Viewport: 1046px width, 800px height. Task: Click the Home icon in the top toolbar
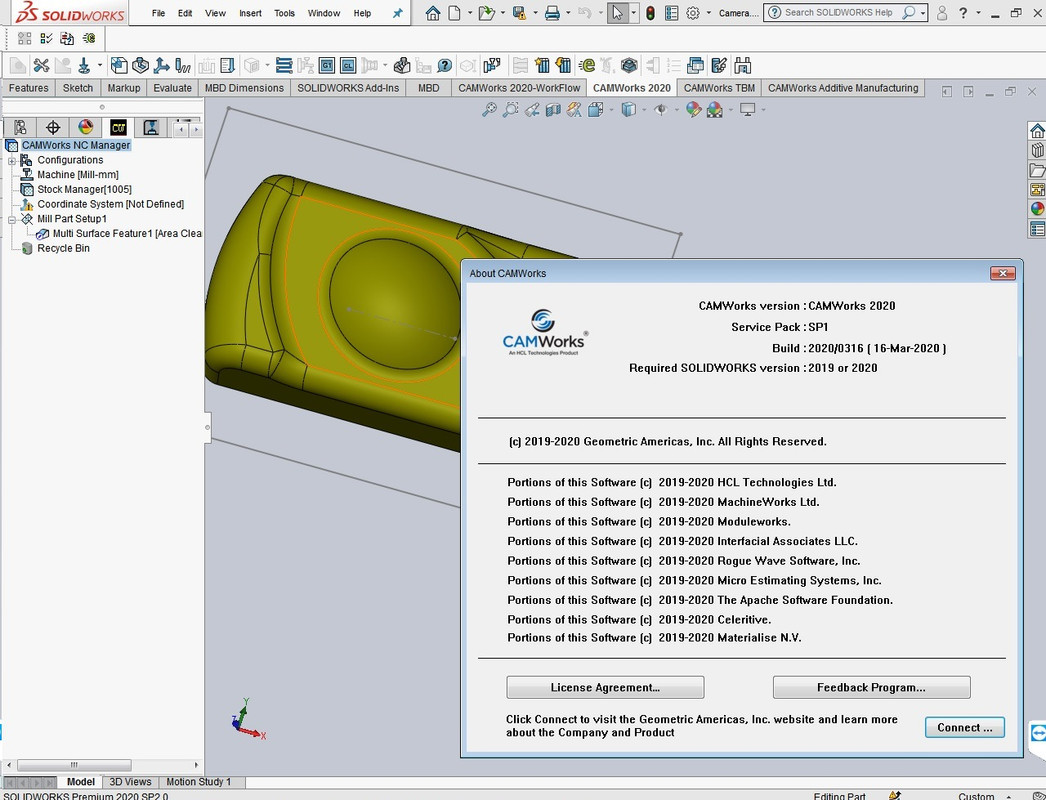pyautogui.click(x=433, y=13)
